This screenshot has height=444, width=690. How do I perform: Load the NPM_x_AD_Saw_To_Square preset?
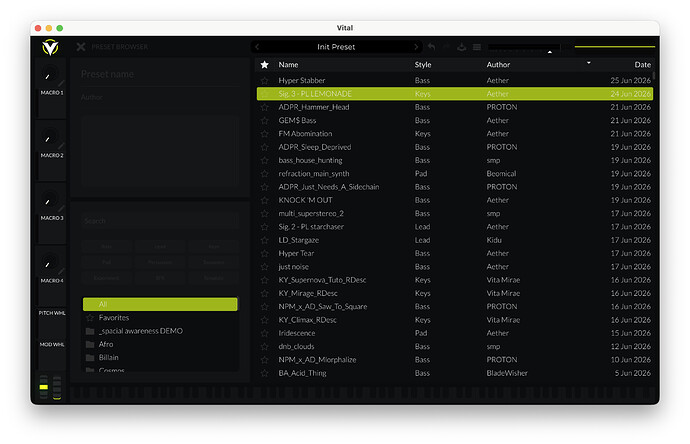455,307
